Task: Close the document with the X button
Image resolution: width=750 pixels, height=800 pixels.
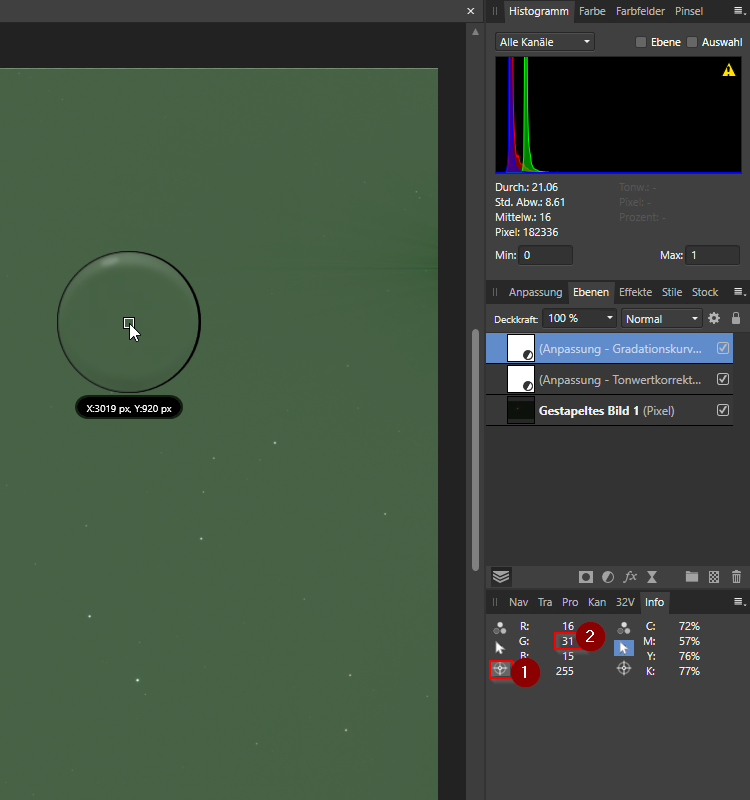Action: (470, 11)
